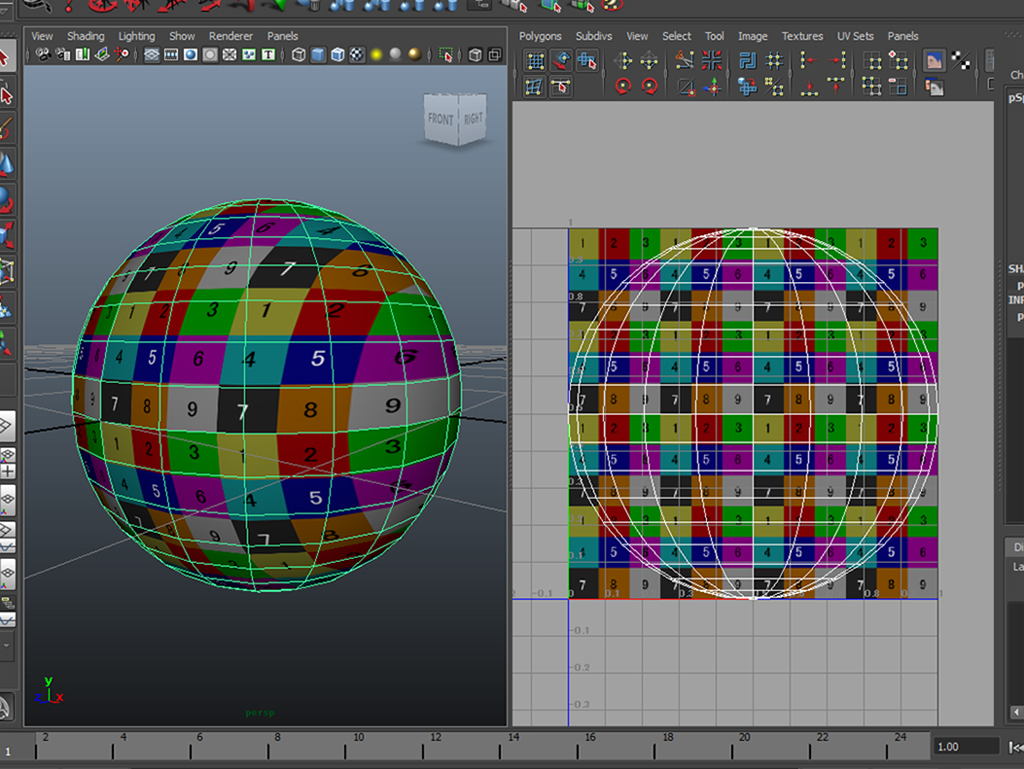Open the Renderer menu
This screenshot has width=1024, height=769.
coord(231,36)
